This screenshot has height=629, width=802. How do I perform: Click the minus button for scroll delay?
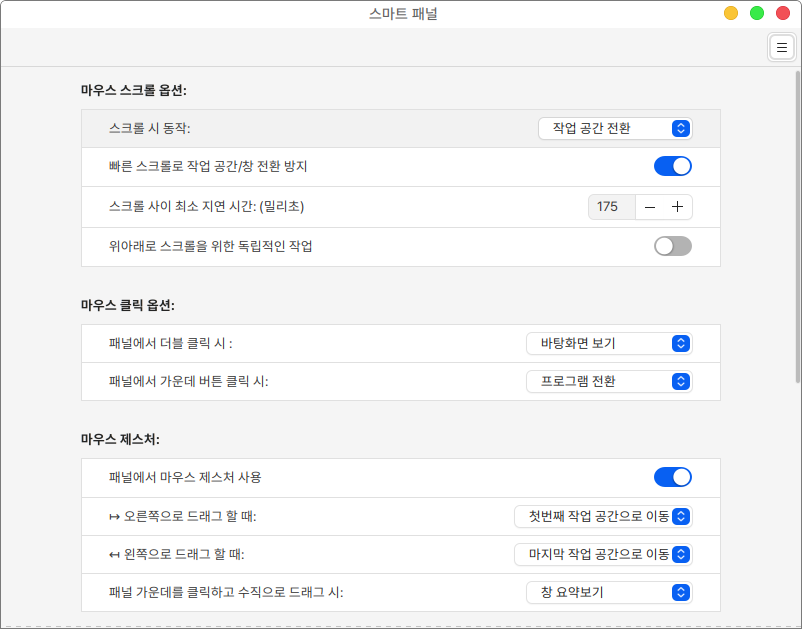pos(650,207)
